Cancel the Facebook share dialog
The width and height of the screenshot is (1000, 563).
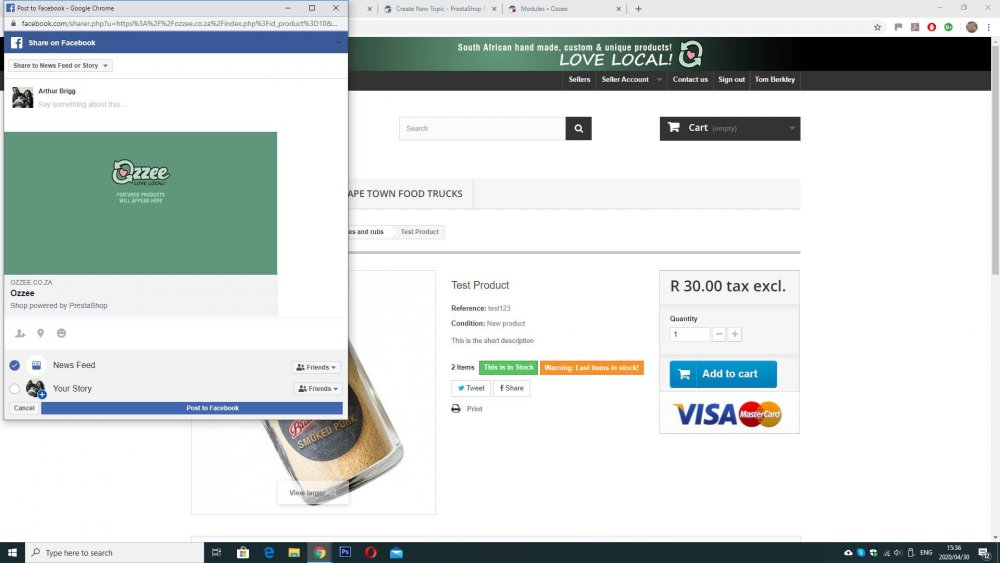(24, 408)
